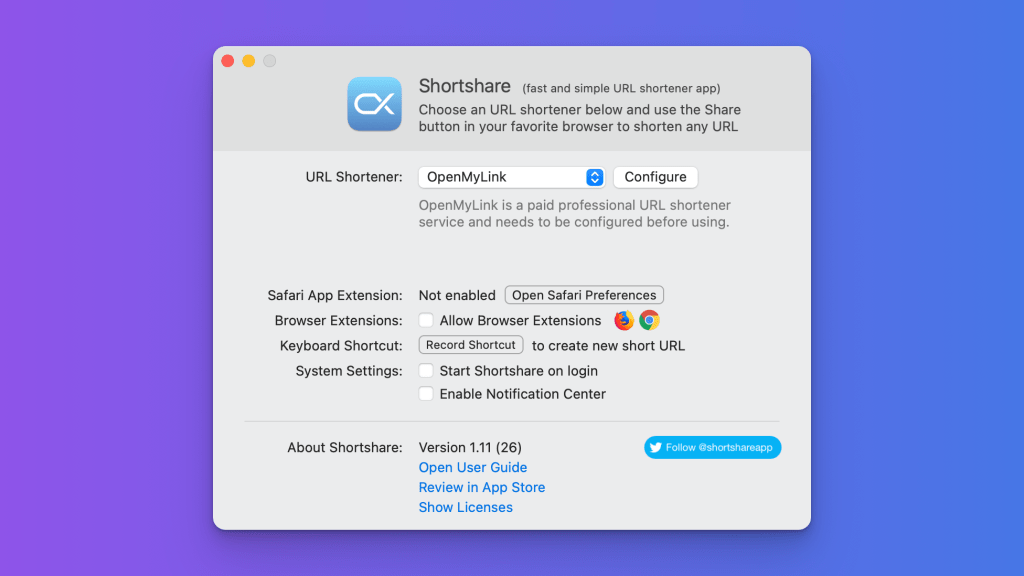This screenshot has height=576, width=1024.
Task: Open the User Guide link
Action: [x=473, y=468]
